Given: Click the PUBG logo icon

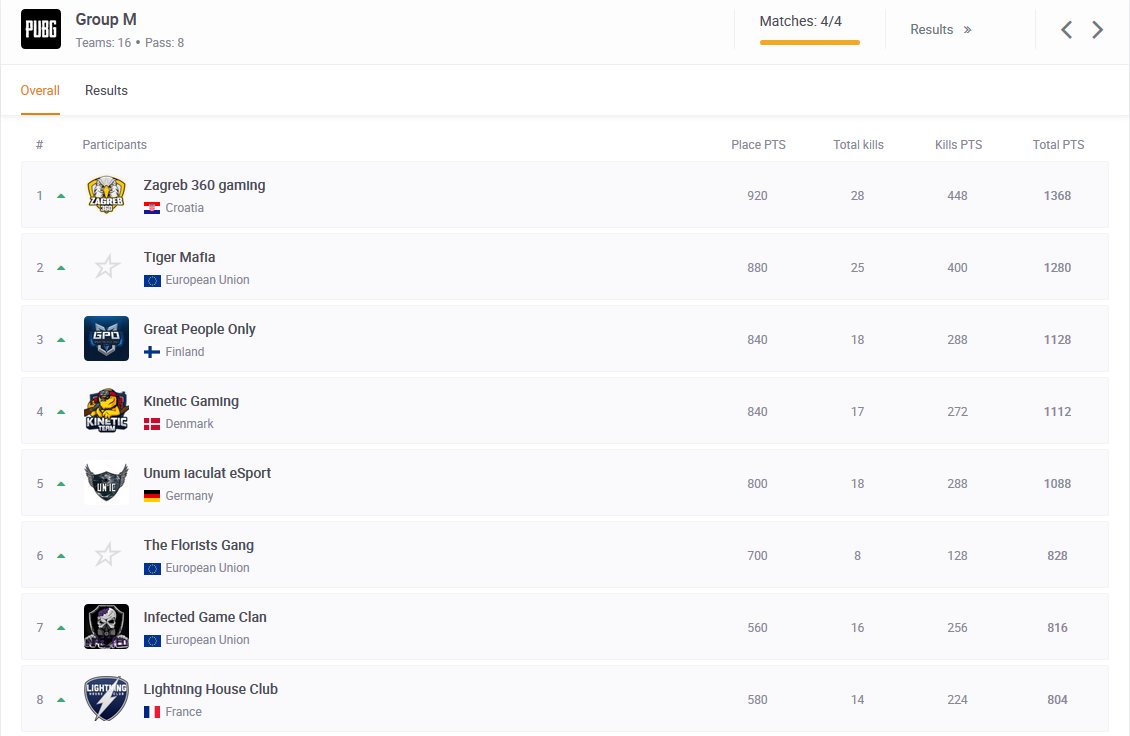Looking at the screenshot, I should click(40, 29).
